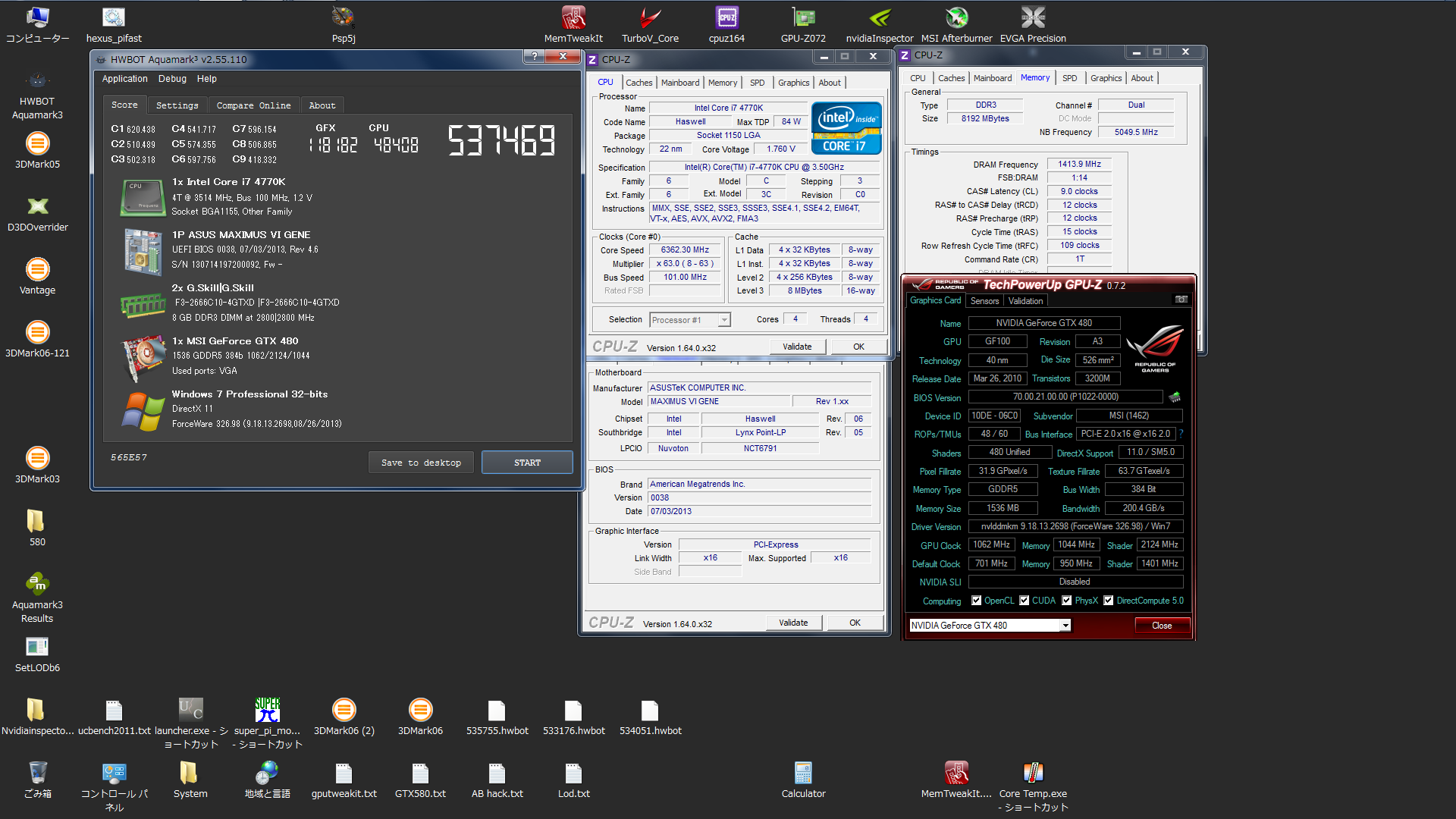The width and height of the screenshot is (1456, 819).
Task: Open the MSI Afterburner desktop icon
Action: [956, 24]
